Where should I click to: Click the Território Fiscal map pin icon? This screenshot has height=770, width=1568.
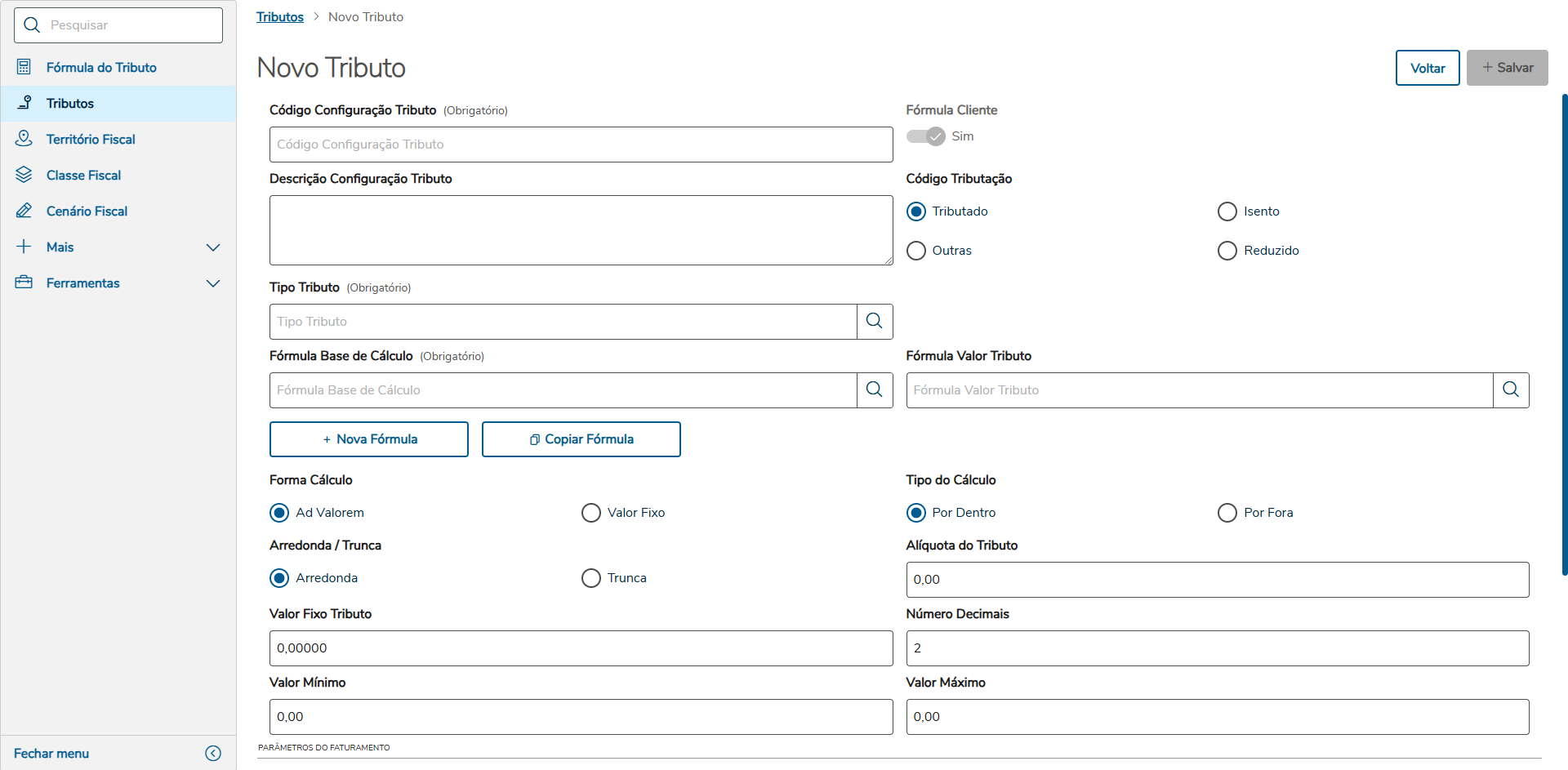click(24, 139)
